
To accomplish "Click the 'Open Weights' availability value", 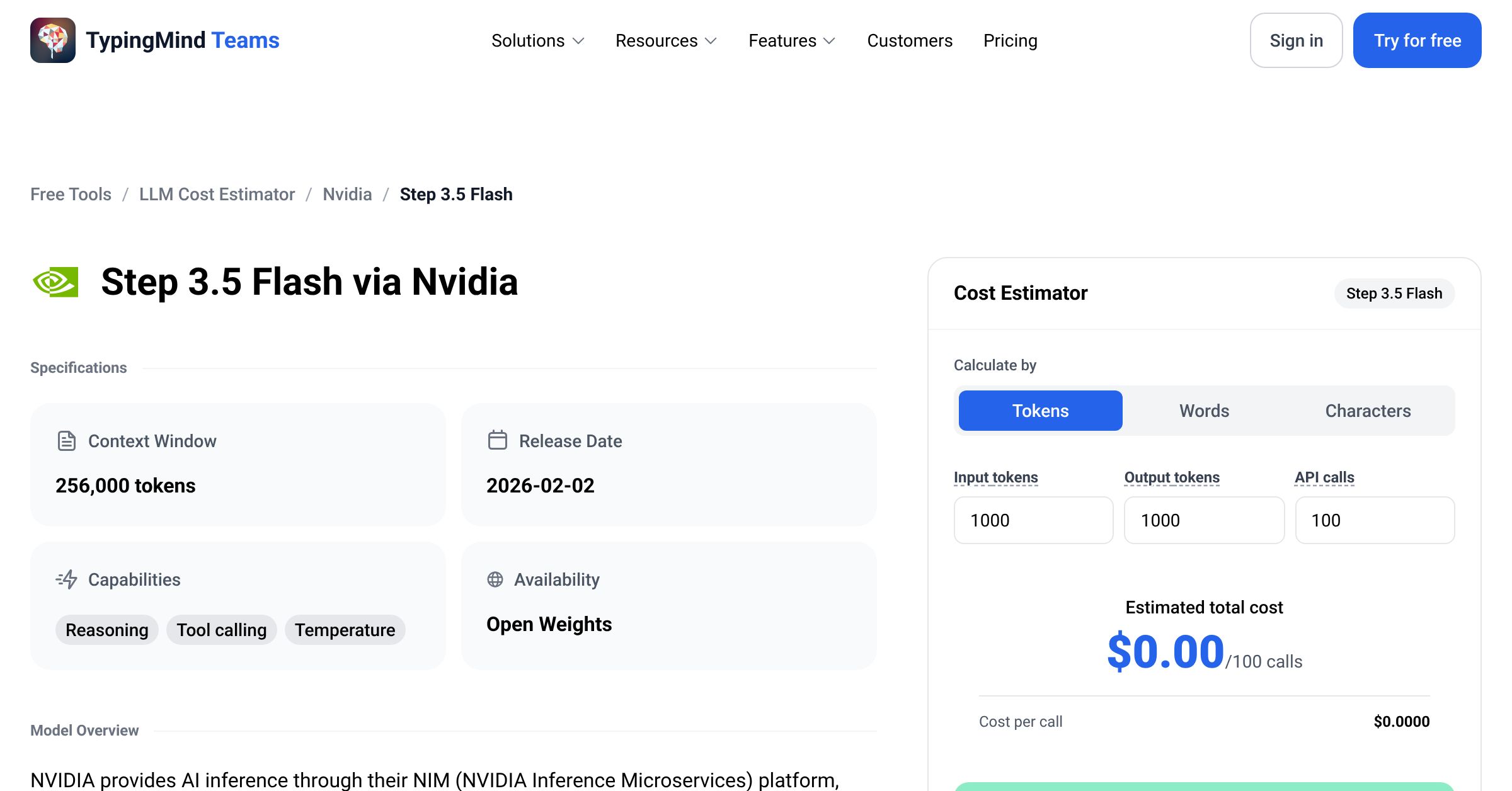I will [549, 624].
